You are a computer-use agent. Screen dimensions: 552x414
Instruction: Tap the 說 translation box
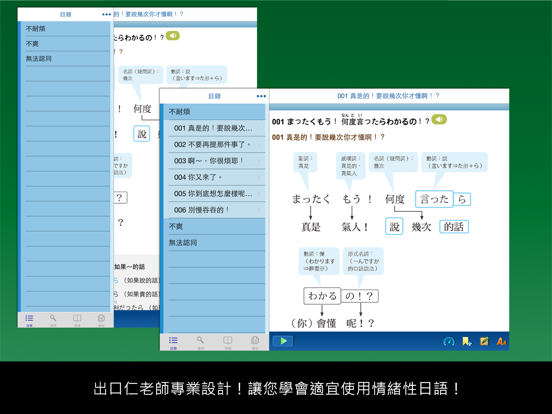point(394,226)
